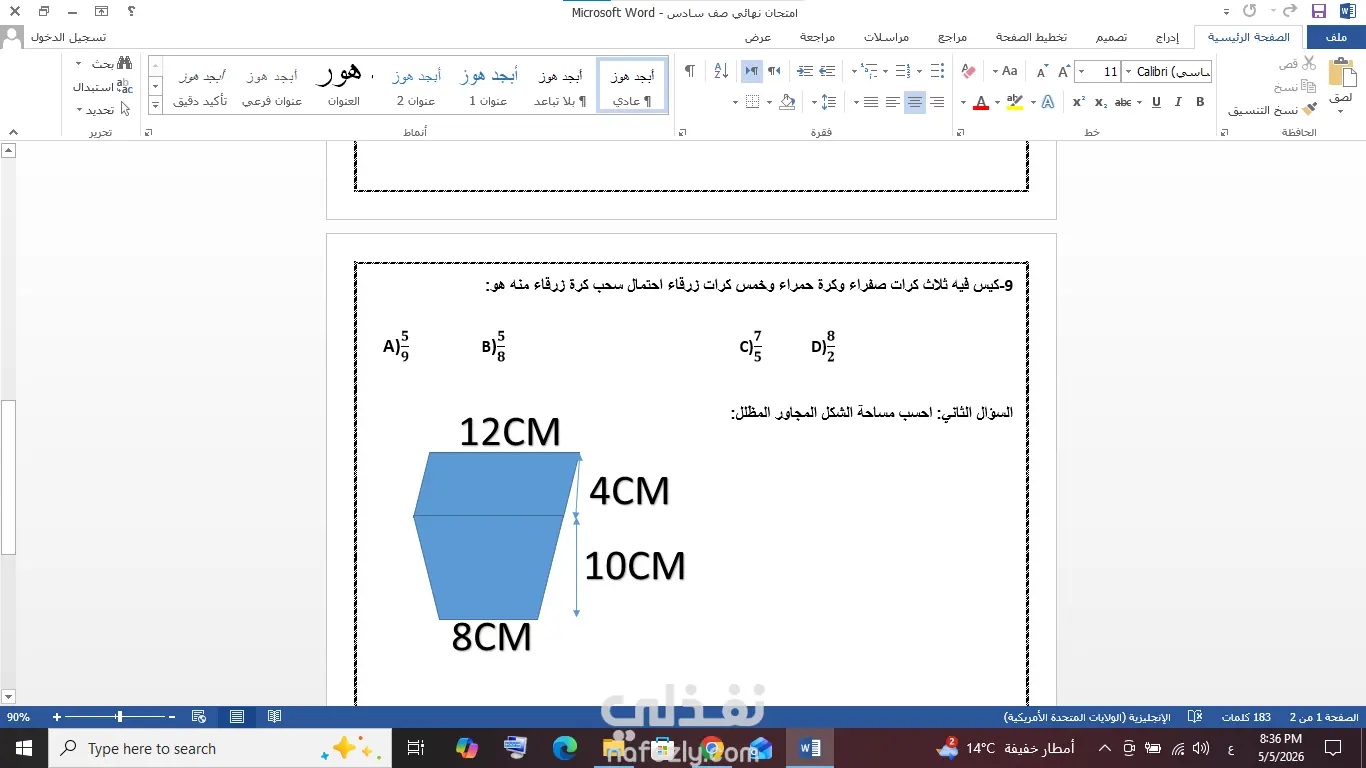Click the Shrink Font icon
Viewport: 1366px width, 768px height.
pos(1041,72)
